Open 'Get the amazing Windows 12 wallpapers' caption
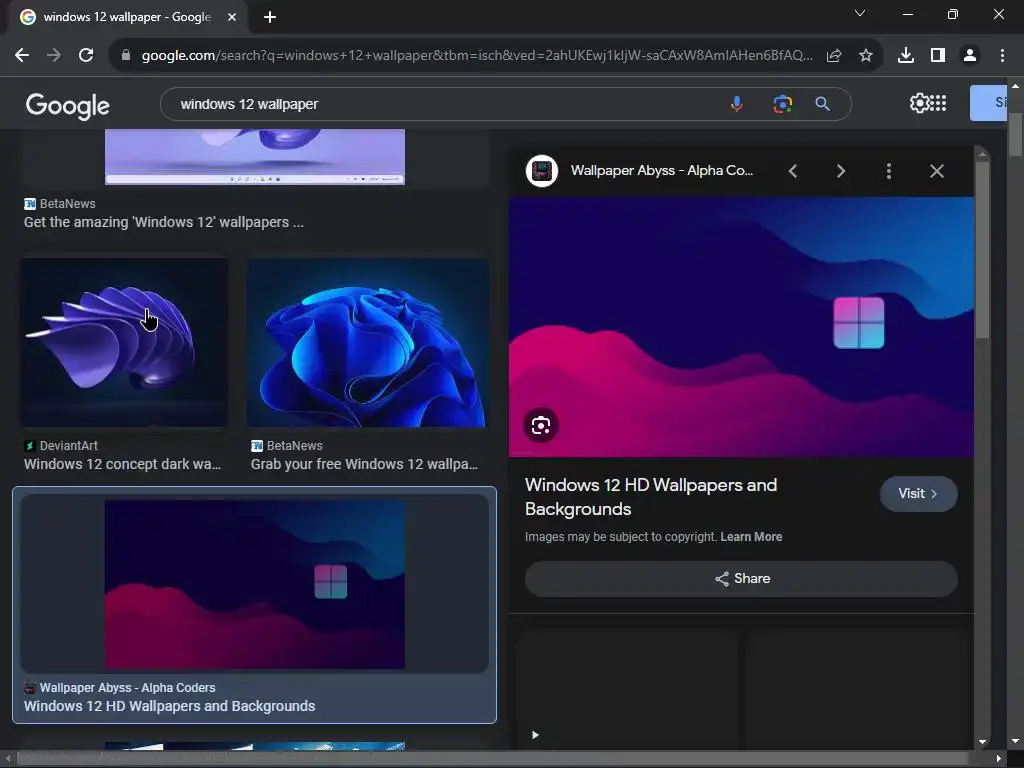This screenshot has height=768, width=1024. coord(163,222)
